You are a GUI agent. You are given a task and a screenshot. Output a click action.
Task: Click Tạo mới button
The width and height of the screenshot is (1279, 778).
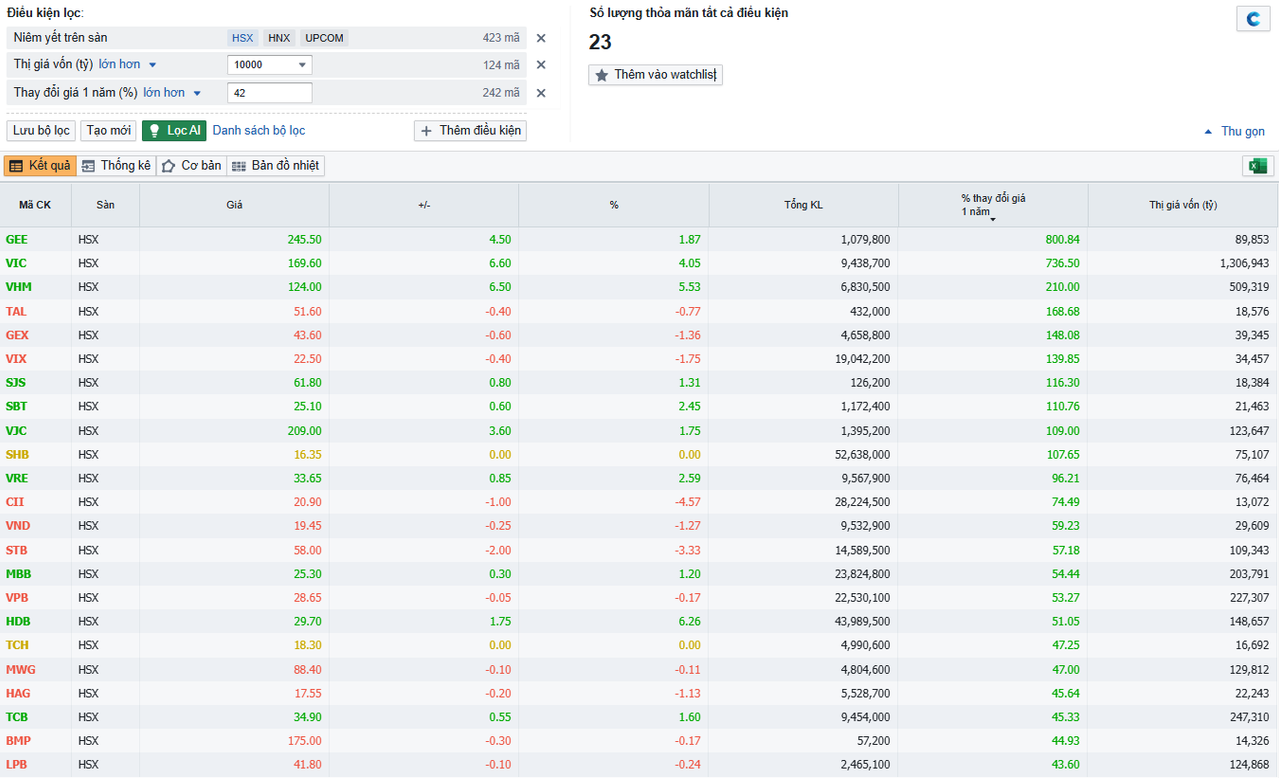[x=108, y=130]
